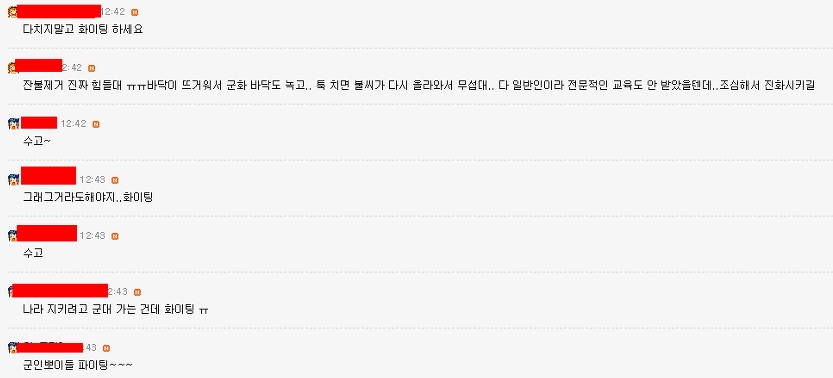Click N badge above '그래그거라도해야지' comment
The width and height of the screenshot is (833, 378).
pos(115,181)
